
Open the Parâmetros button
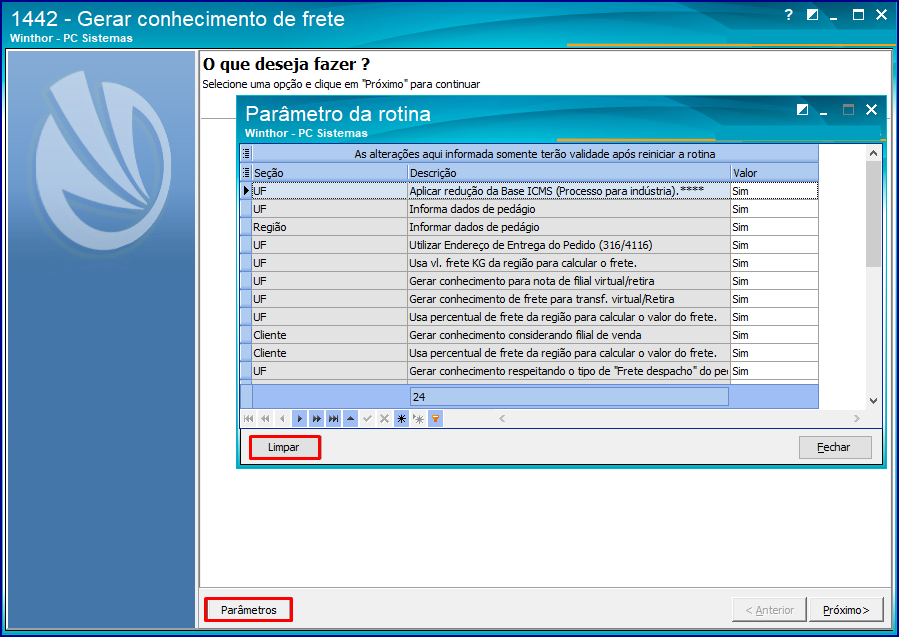[x=248, y=609]
